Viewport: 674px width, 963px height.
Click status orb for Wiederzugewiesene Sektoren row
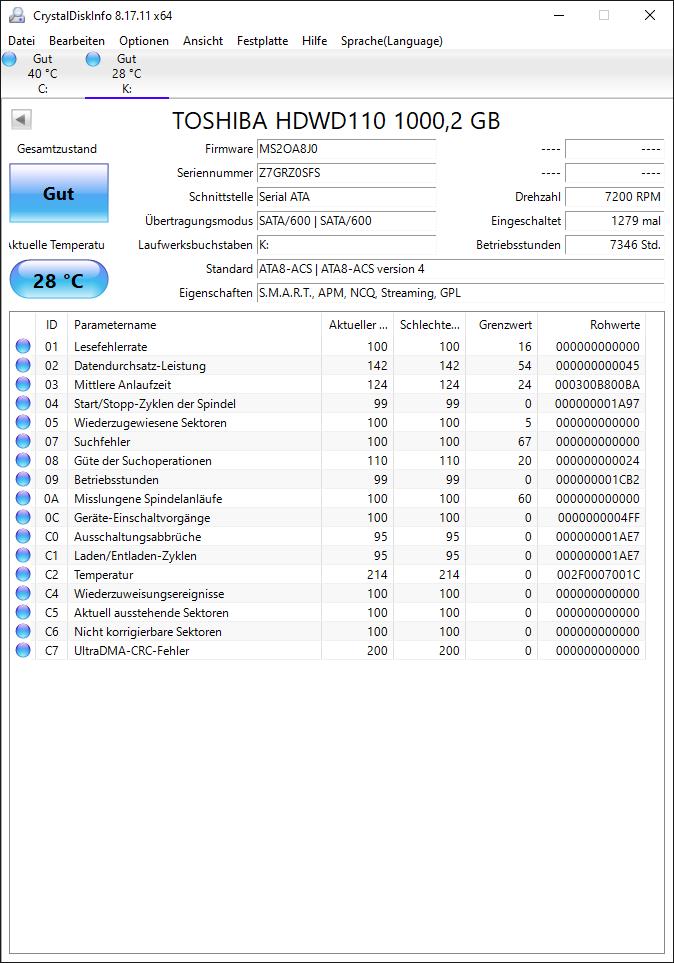click(23, 422)
